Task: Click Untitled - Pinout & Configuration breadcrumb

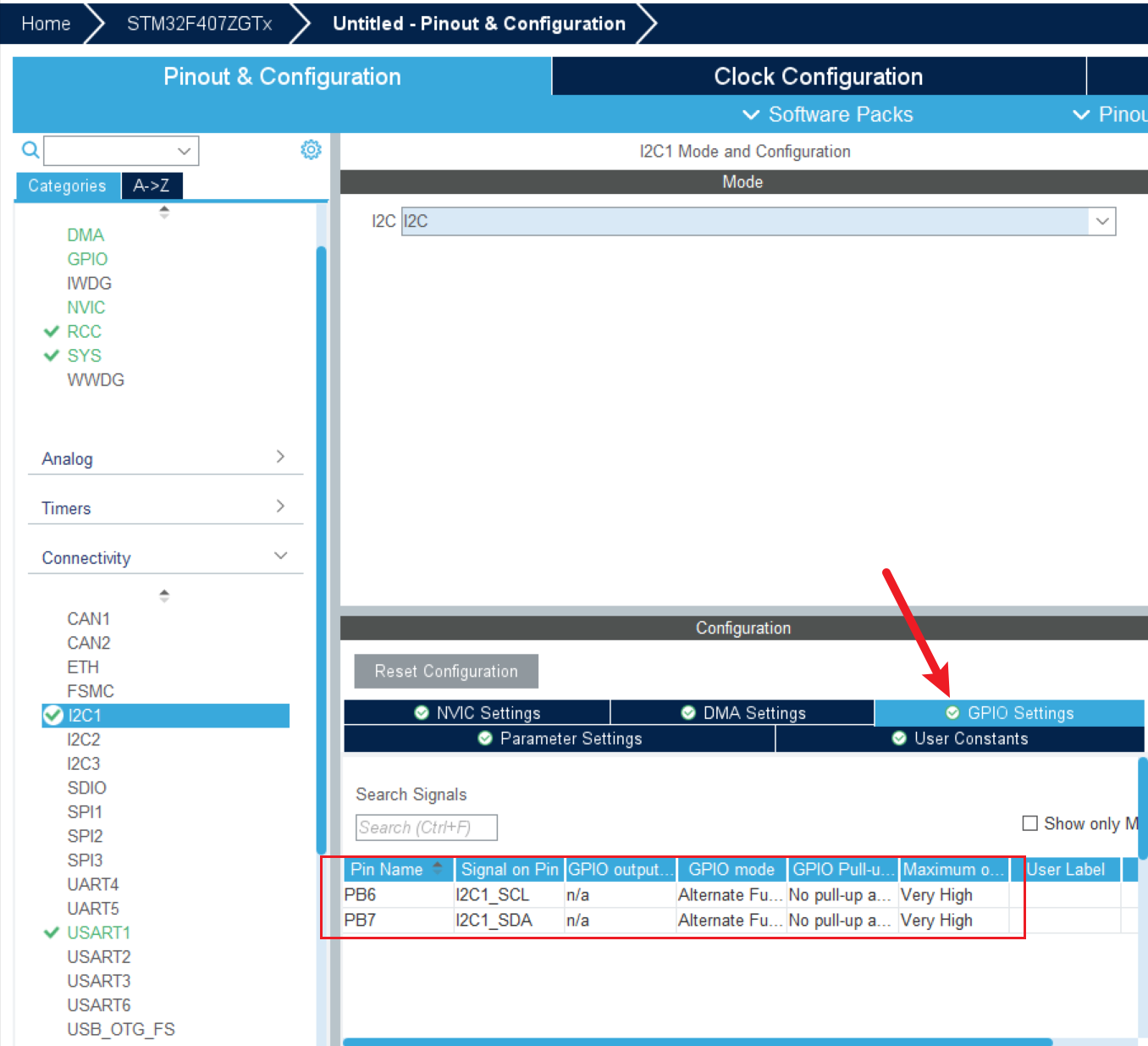Action: pos(479,23)
